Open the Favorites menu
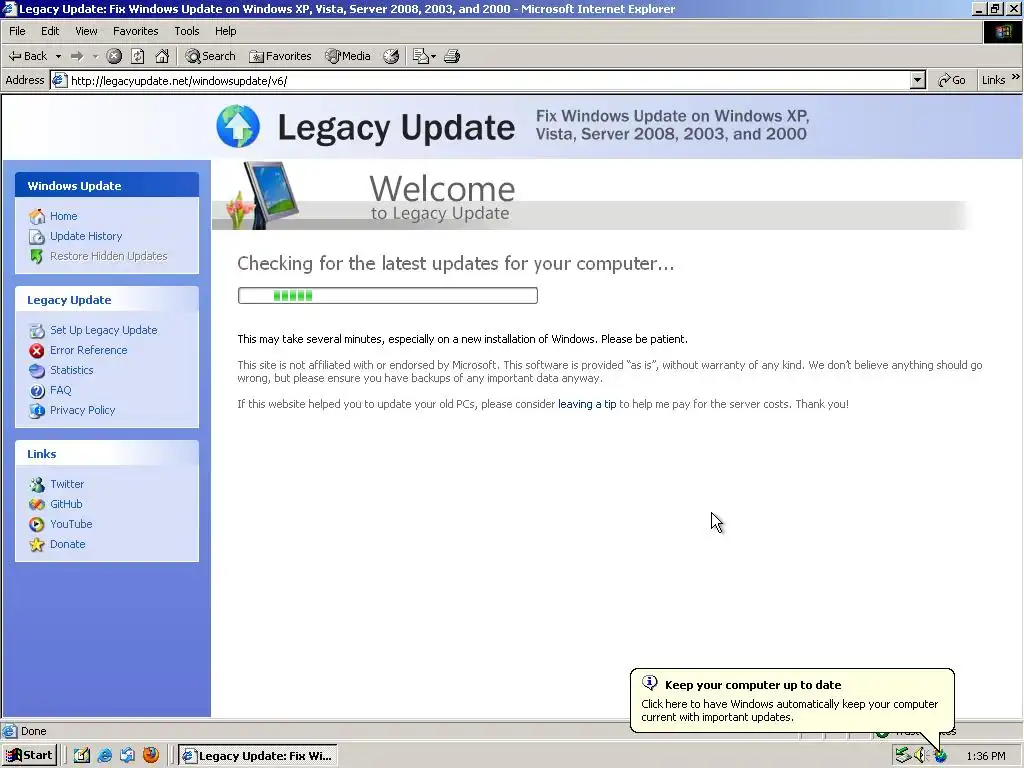Image resolution: width=1024 pixels, height=768 pixels. pyautogui.click(x=135, y=31)
